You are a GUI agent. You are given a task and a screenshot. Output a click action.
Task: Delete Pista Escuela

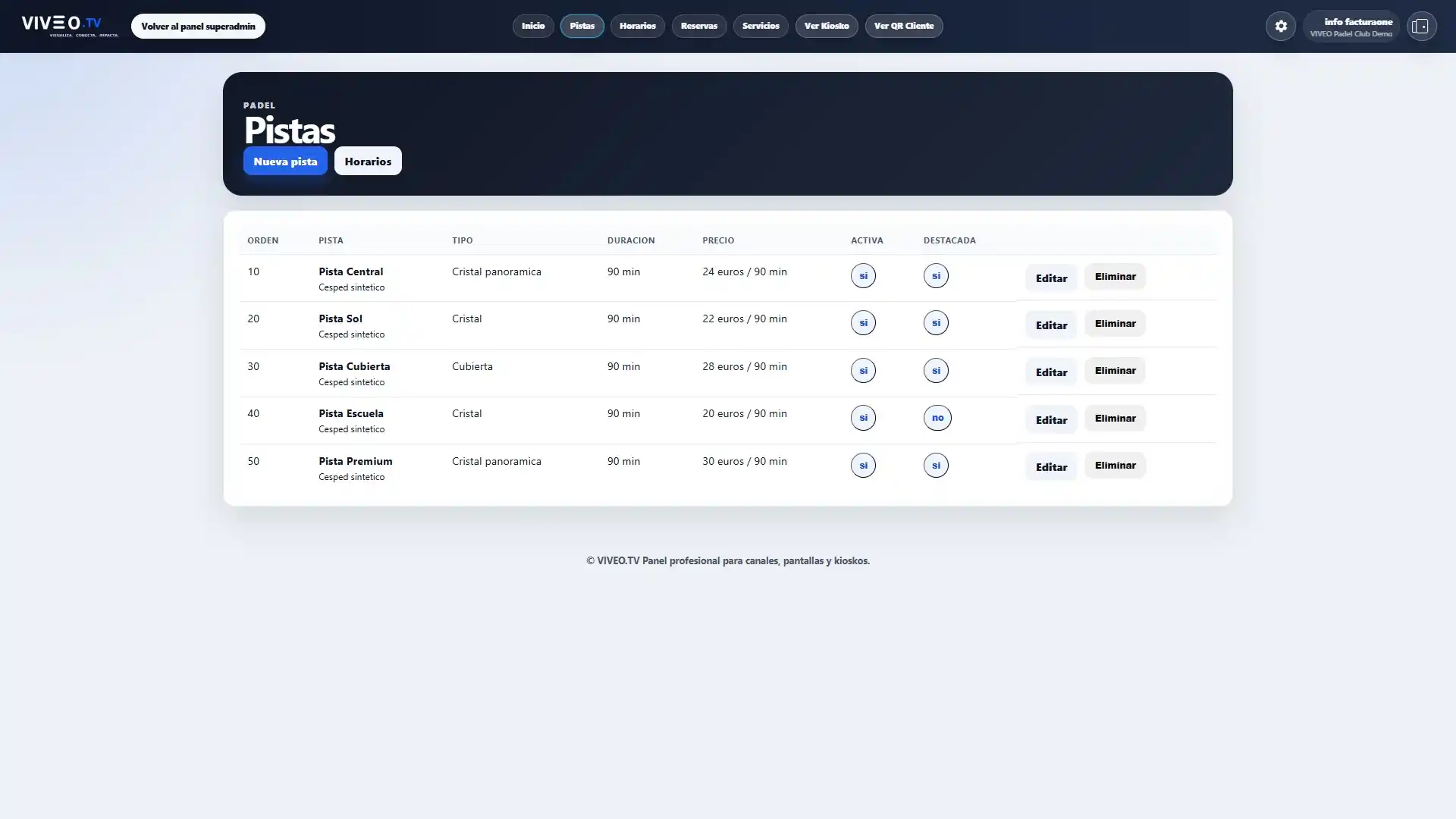click(1115, 418)
